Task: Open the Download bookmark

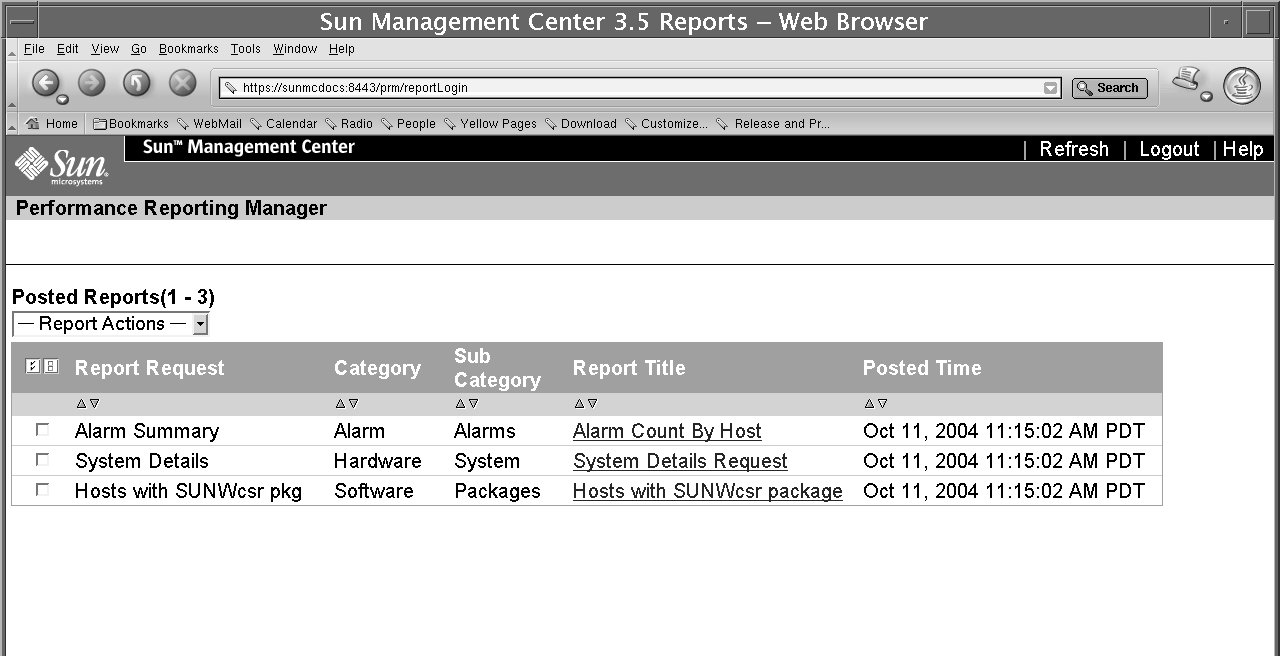Action: [x=580, y=124]
